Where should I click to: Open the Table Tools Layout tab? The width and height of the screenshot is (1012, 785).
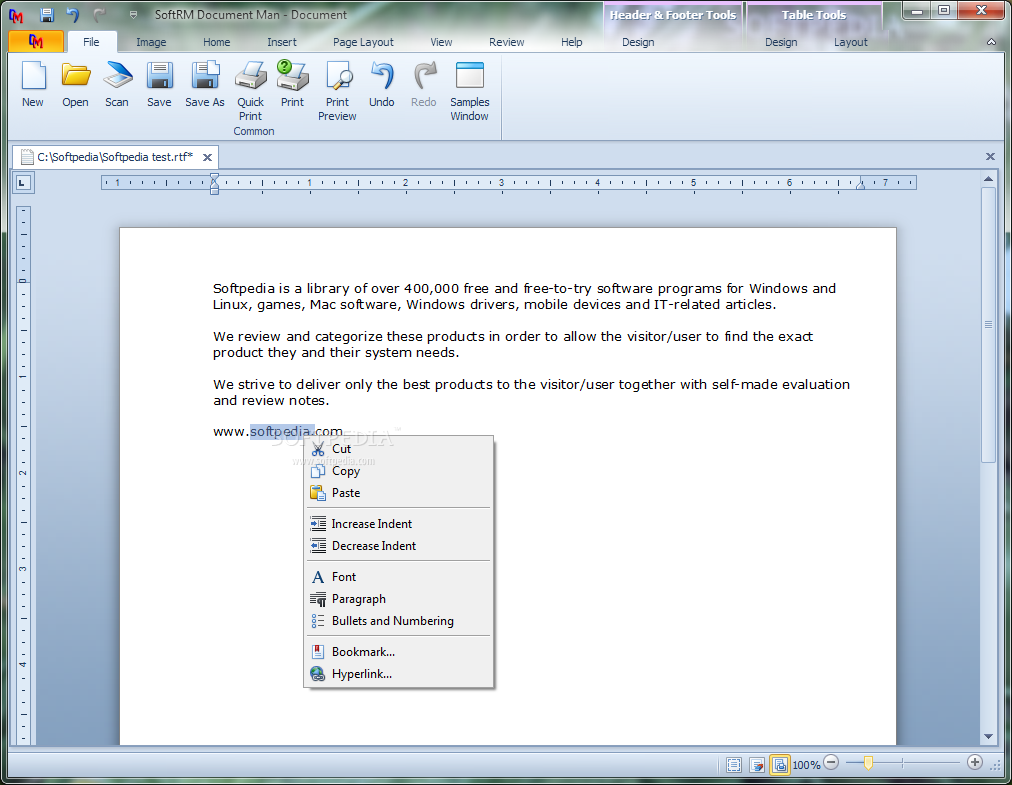[x=851, y=42]
